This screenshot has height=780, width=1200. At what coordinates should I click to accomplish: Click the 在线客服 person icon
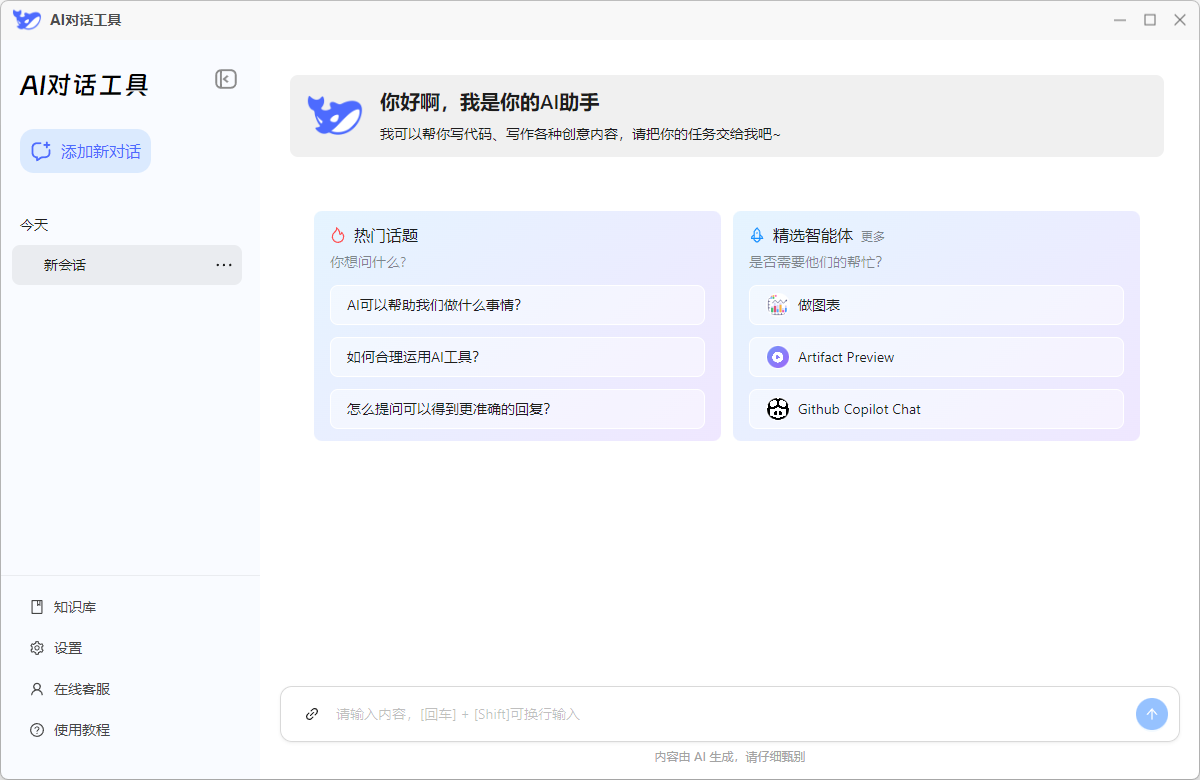[x=37, y=689]
